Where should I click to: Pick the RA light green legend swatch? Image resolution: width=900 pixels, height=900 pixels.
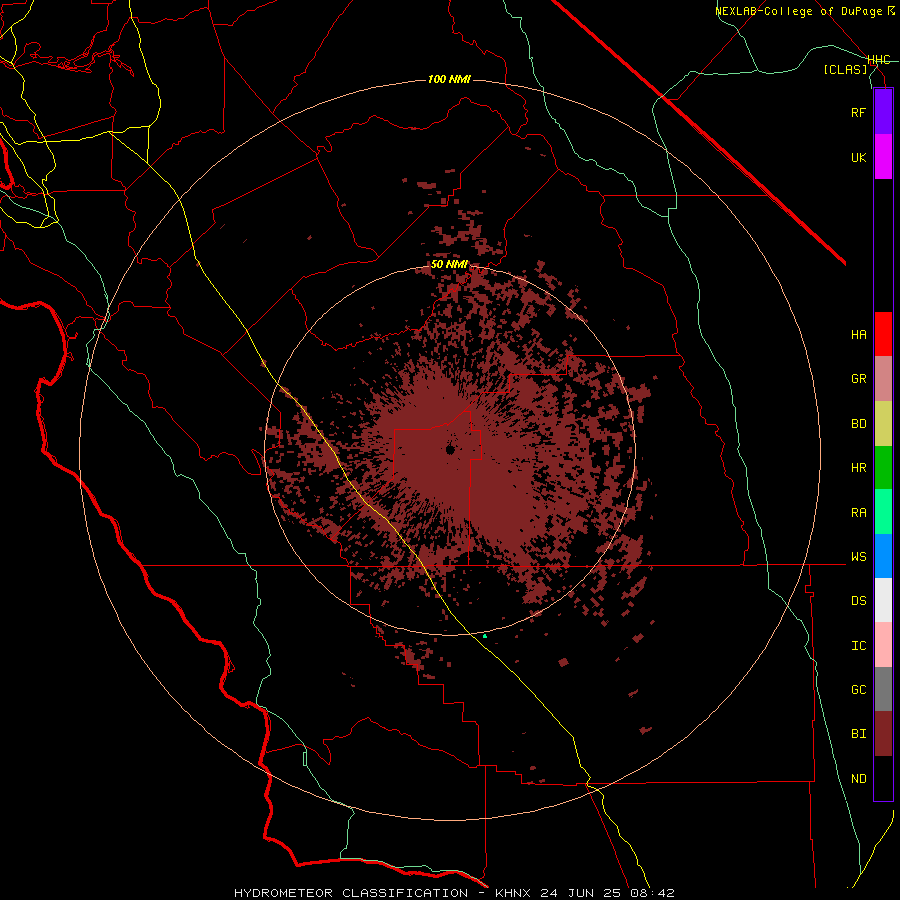(883, 512)
